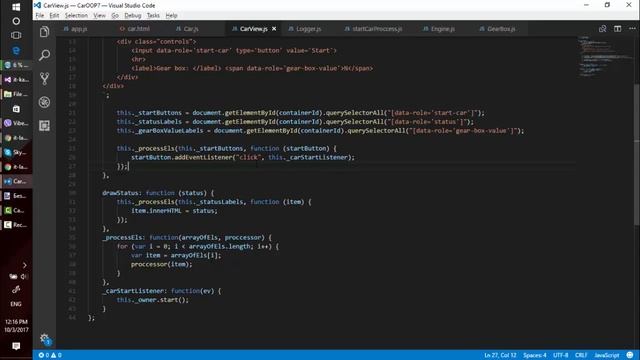Click the addEventListener "click" line

243,157
